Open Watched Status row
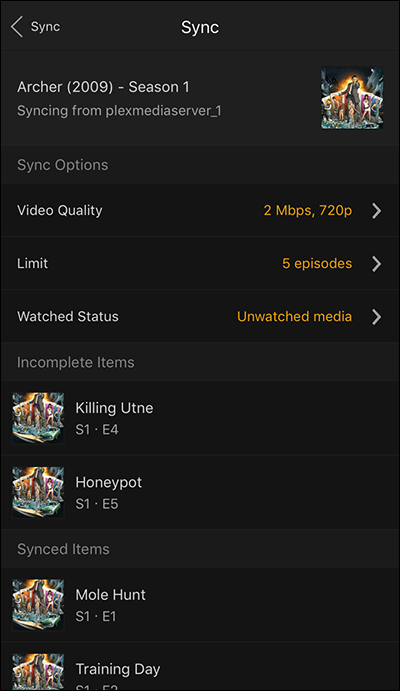Viewport: 400px width, 691px height. click(200, 316)
